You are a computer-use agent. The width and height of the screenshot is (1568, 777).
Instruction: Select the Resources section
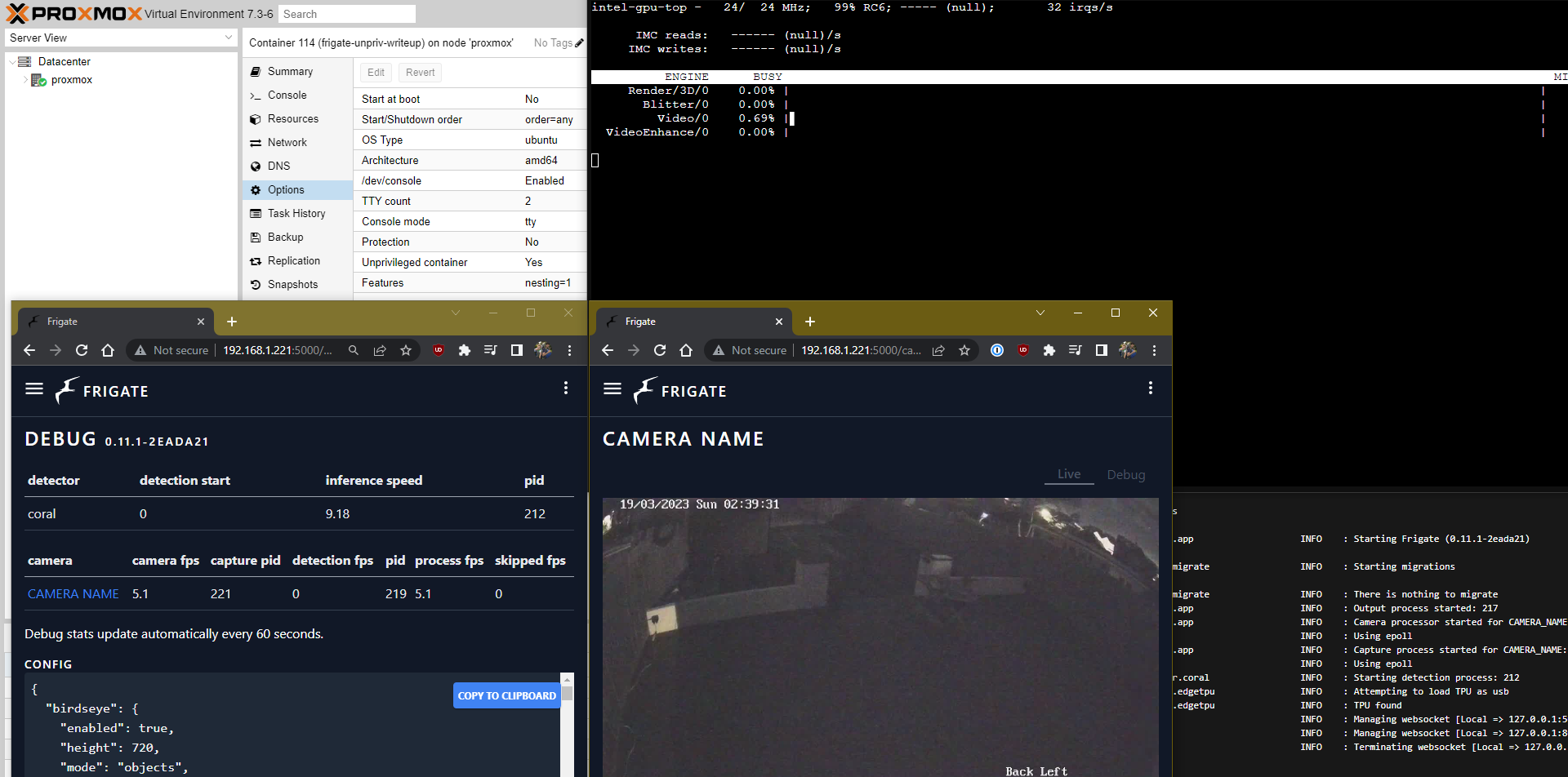coord(297,119)
